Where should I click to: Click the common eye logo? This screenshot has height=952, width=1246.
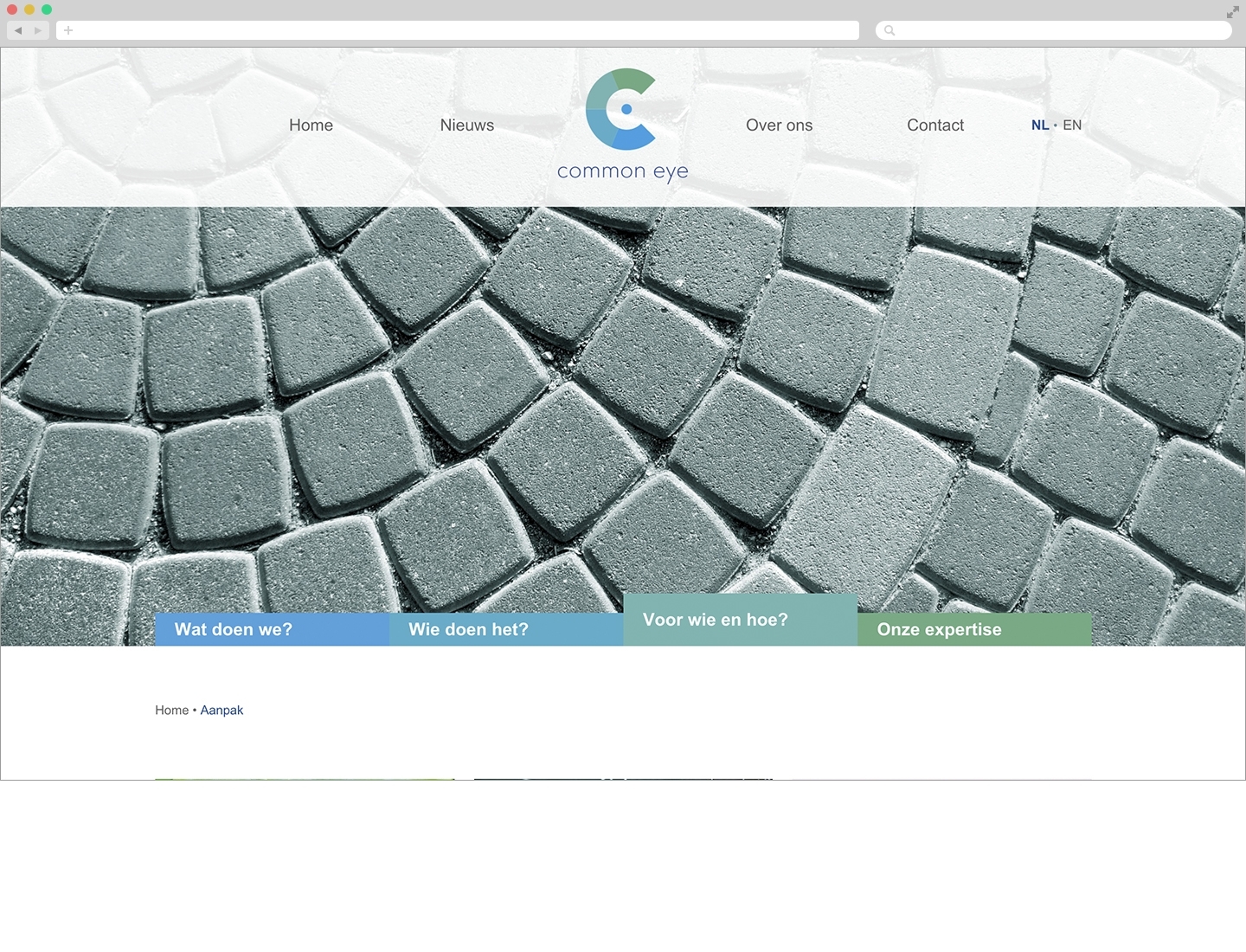tap(622, 125)
